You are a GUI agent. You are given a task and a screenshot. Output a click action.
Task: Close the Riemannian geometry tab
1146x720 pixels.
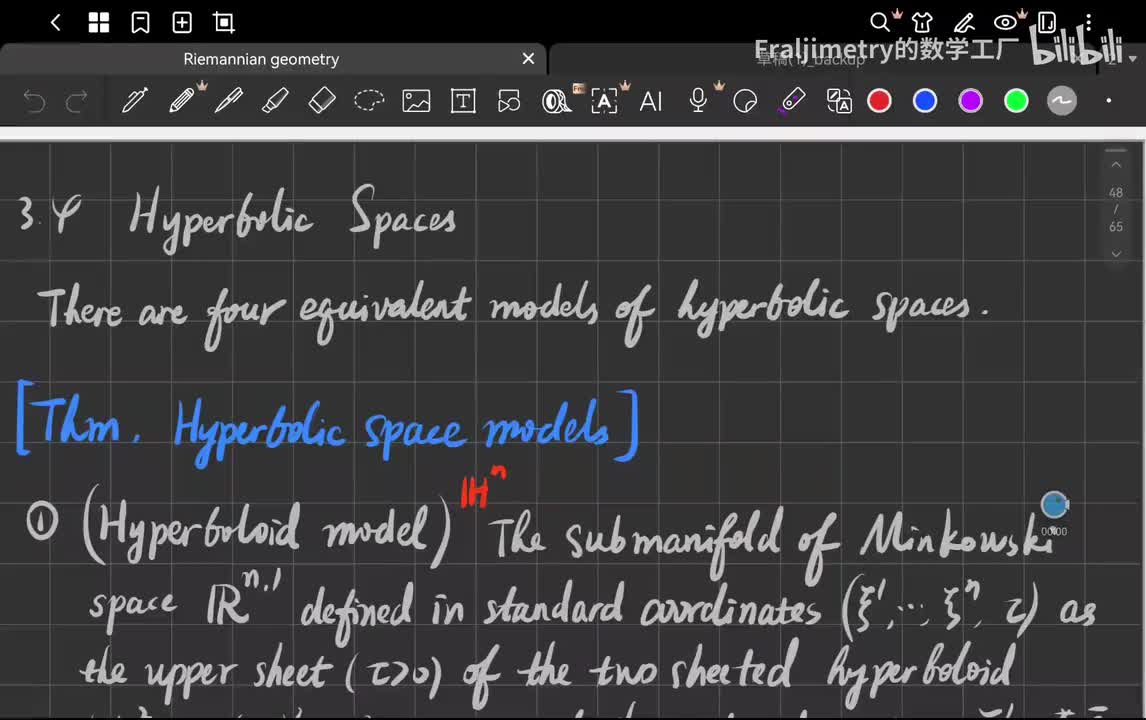(x=528, y=58)
